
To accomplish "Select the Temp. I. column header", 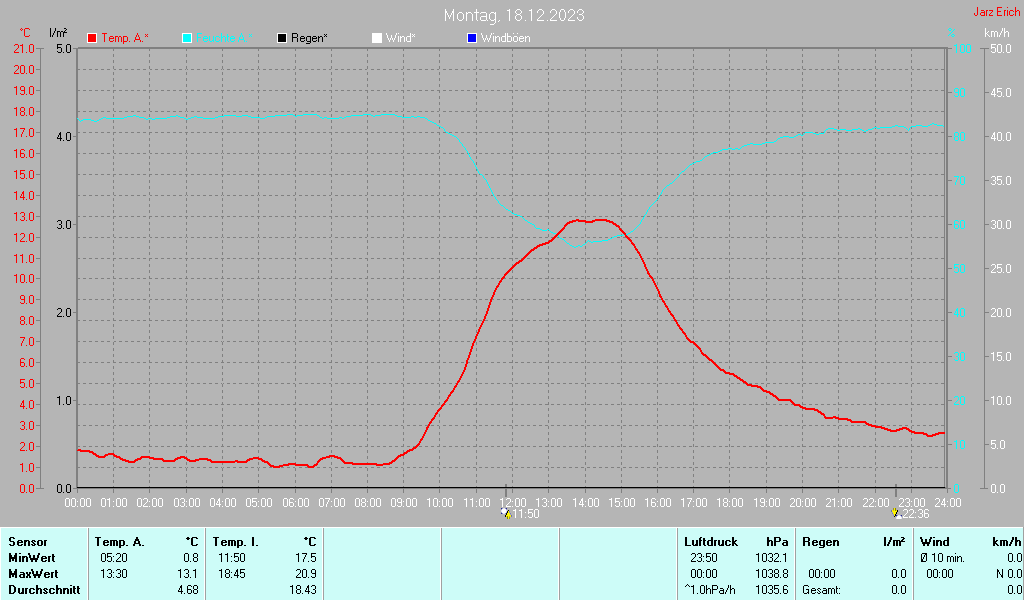I will pos(236,541).
